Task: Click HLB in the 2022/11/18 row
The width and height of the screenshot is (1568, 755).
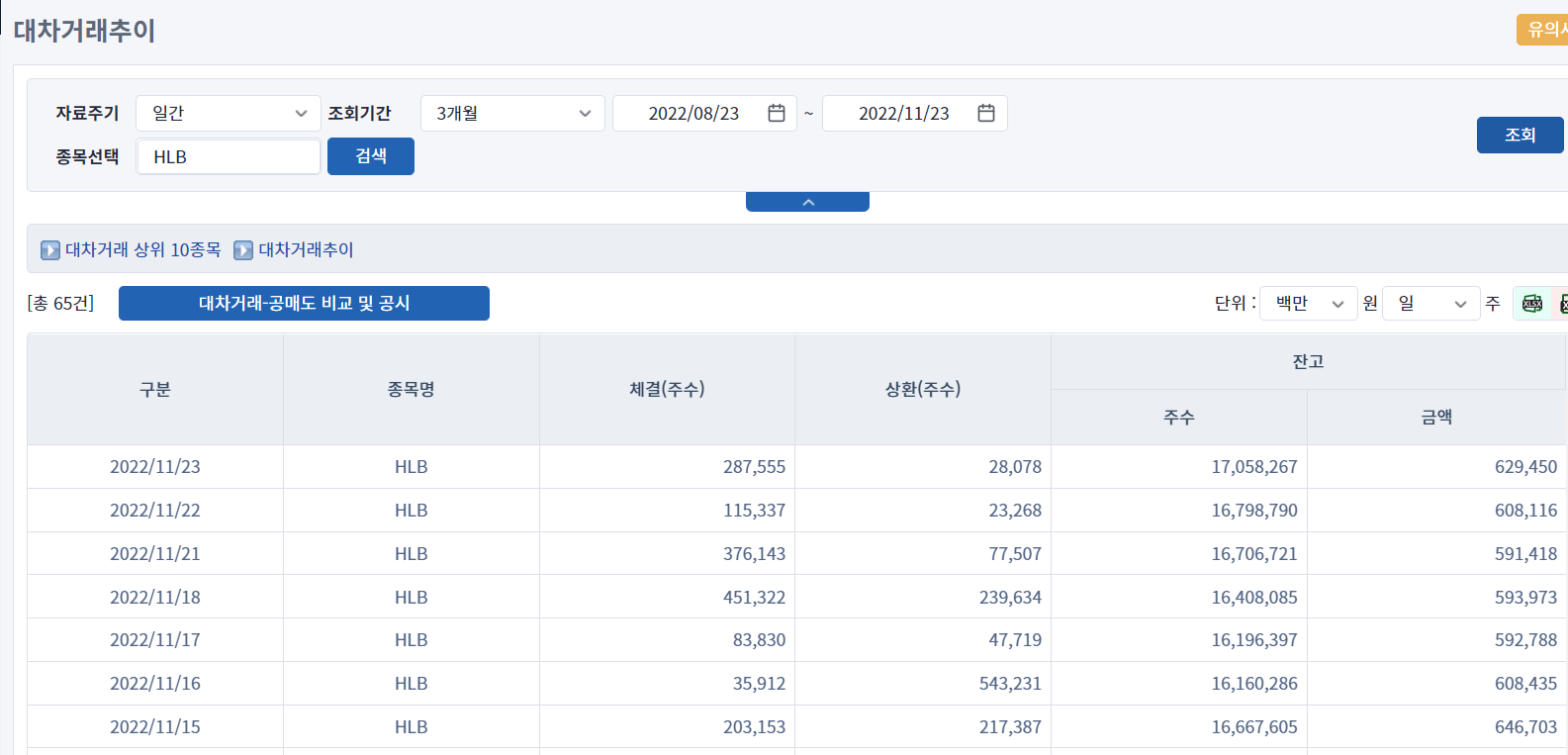Action: click(x=412, y=598)
